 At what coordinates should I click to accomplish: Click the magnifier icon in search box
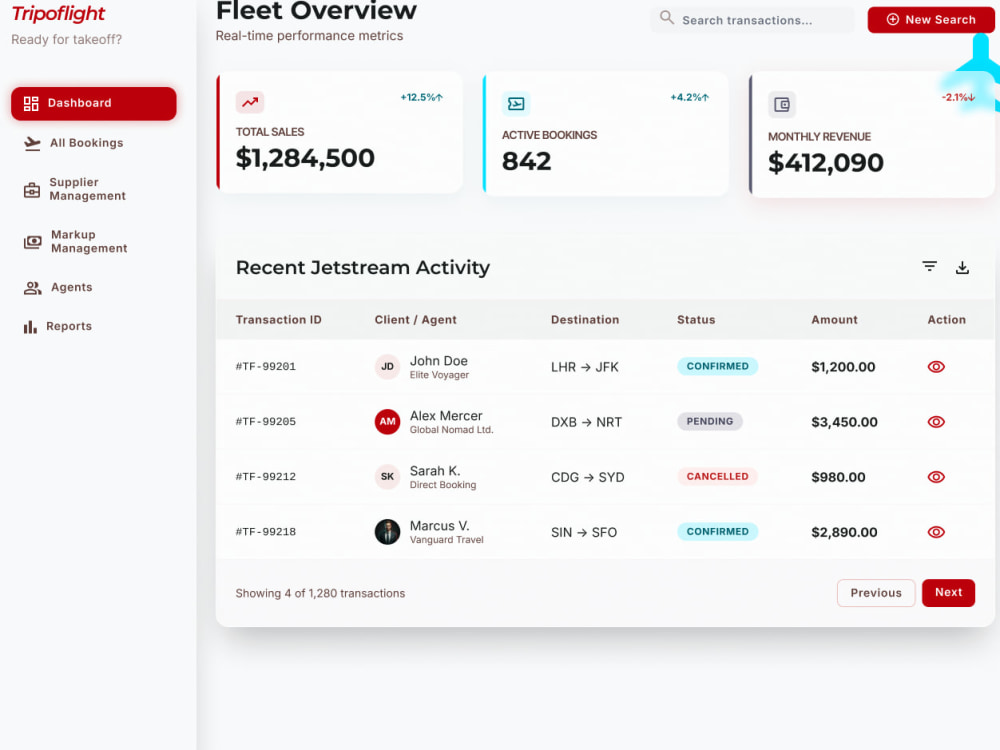(x=666, y=17)
